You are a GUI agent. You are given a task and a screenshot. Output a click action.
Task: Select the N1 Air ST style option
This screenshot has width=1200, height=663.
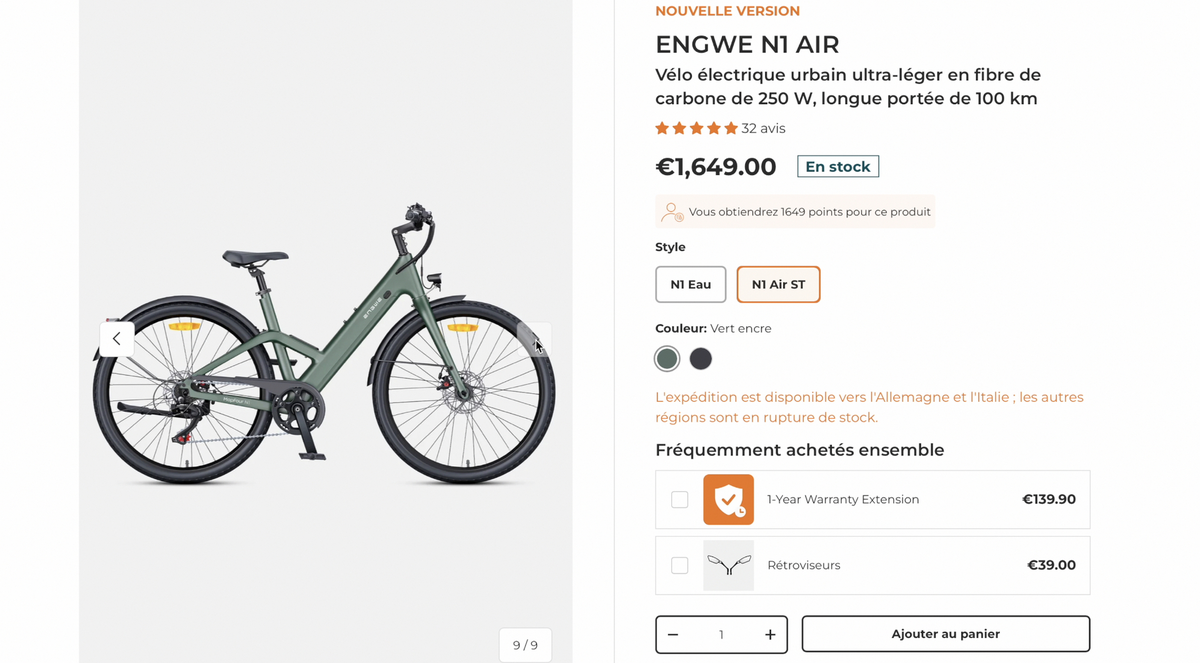pos(778,284)
